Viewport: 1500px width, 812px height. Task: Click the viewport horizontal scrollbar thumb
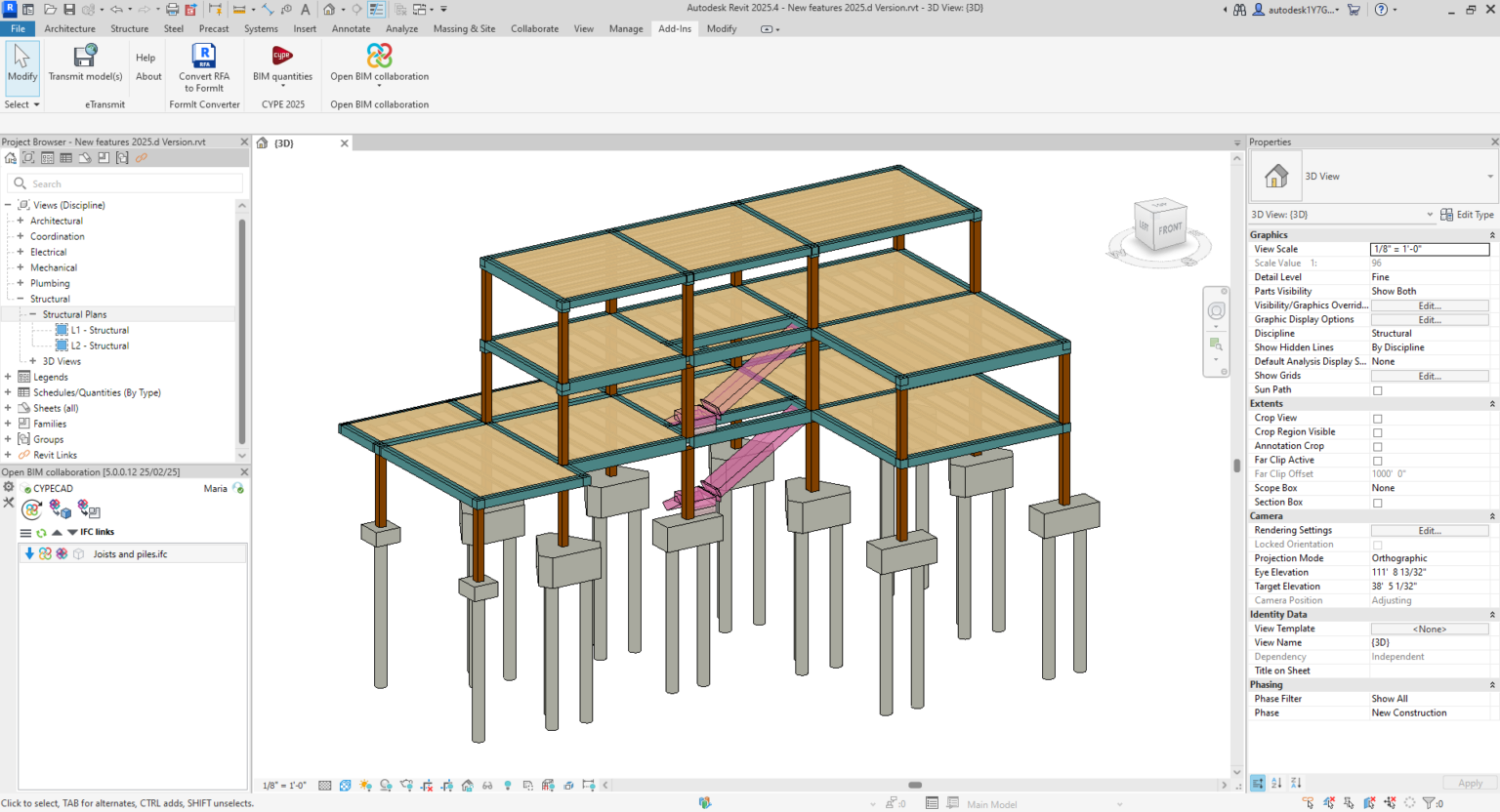(x=915, y=785)
